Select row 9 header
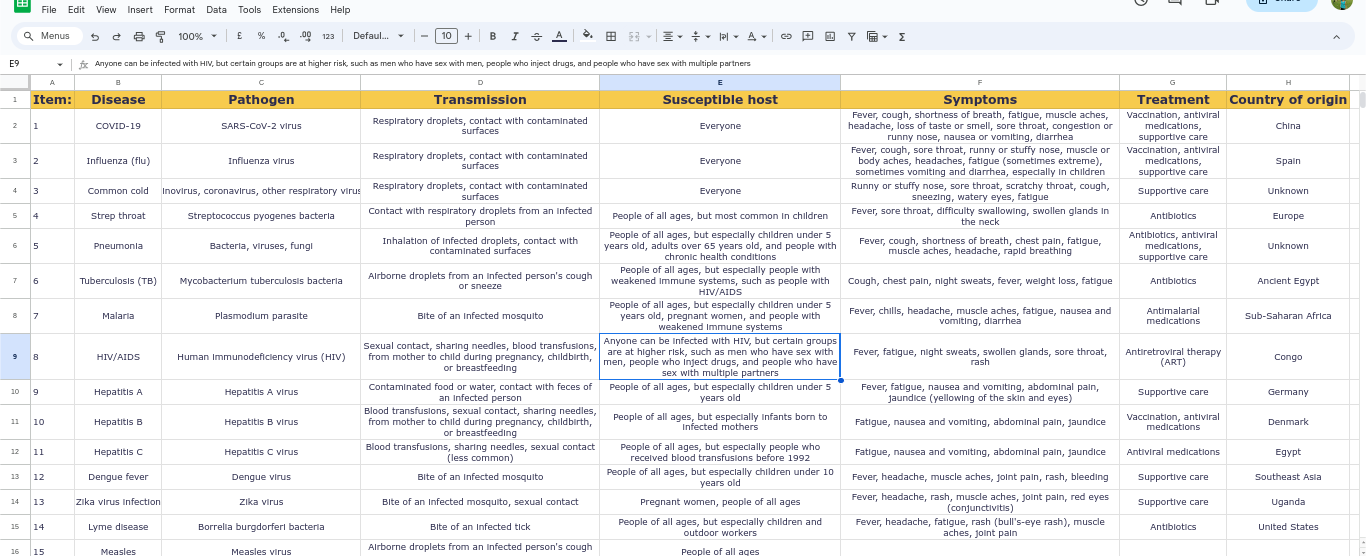The width and height of the screenshot is (1366, 556). pyautogui.click(x=15, y=357)
